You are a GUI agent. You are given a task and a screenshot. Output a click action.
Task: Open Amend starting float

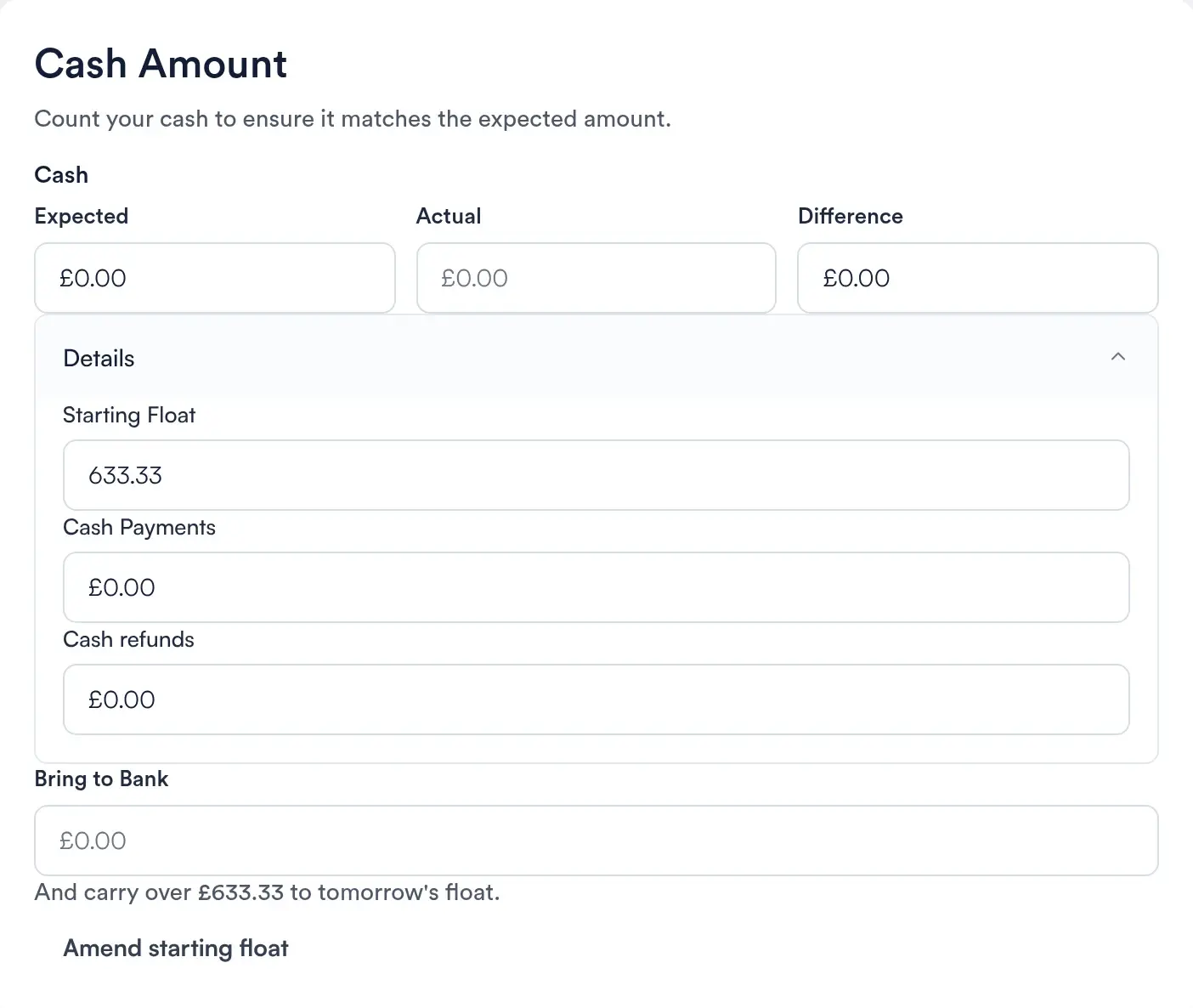point(176,949)
